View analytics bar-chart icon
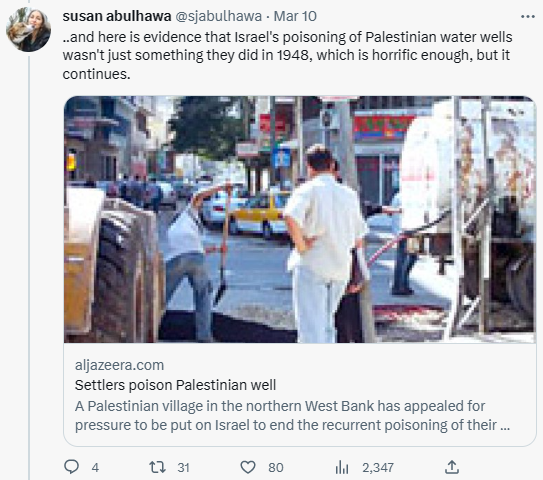Viewport: 543px width, 480px height. [x=342, y=467]
